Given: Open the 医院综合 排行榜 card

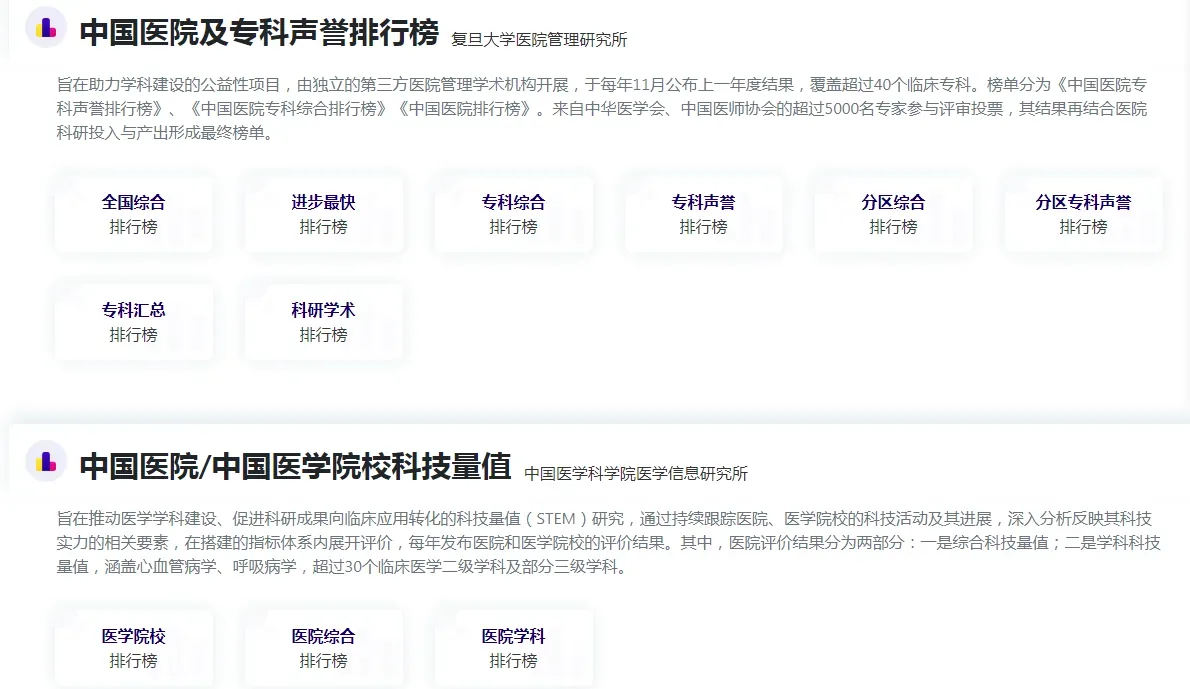Looking at the screenshot, I should [323, 648].
